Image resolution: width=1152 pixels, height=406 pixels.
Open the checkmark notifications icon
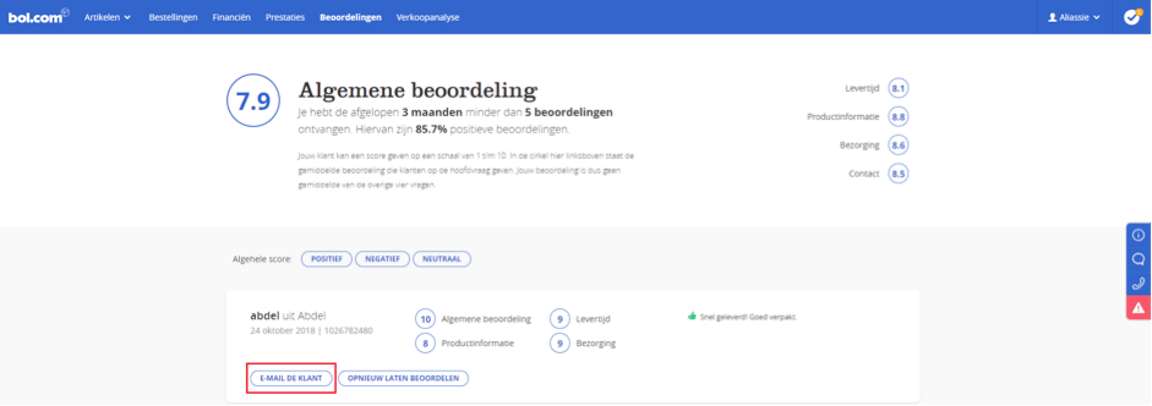1132,17
